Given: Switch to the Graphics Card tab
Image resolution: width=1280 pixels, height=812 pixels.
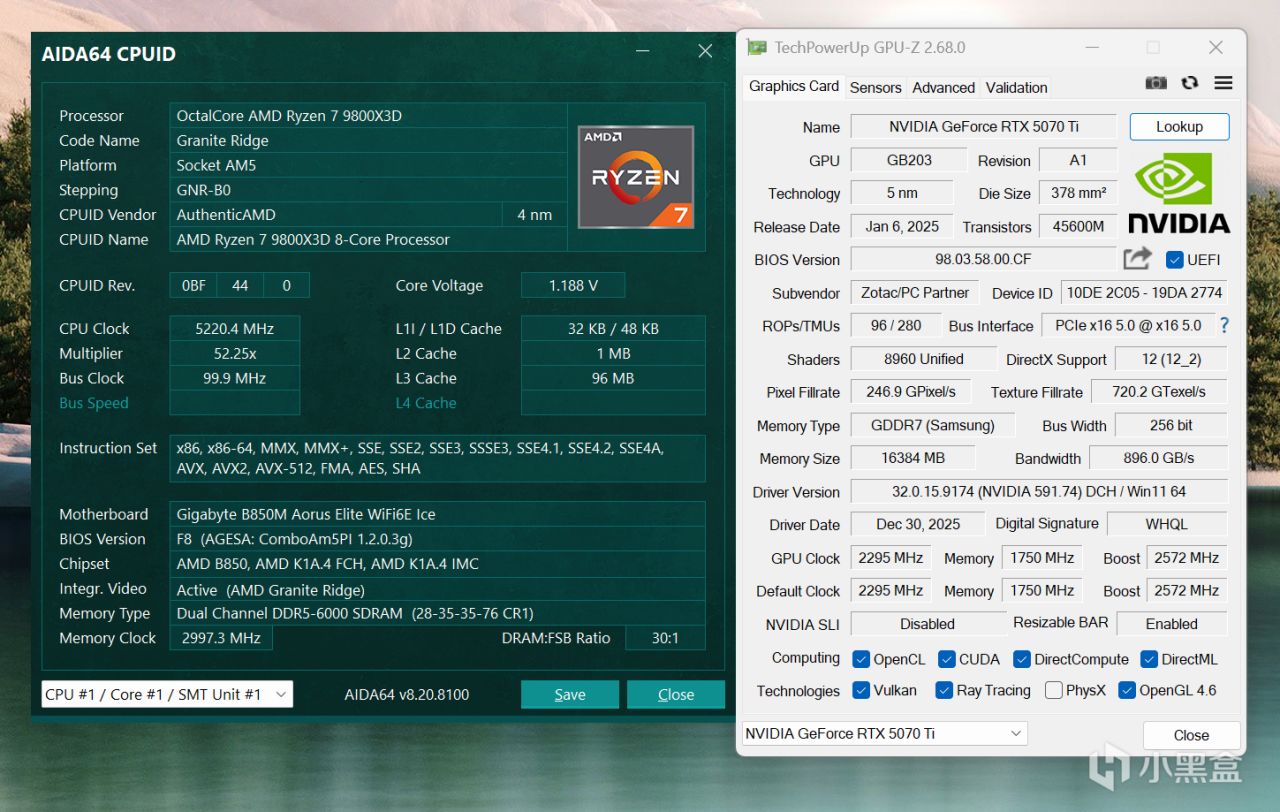Looking at the screenshot, I should point(794,86).
